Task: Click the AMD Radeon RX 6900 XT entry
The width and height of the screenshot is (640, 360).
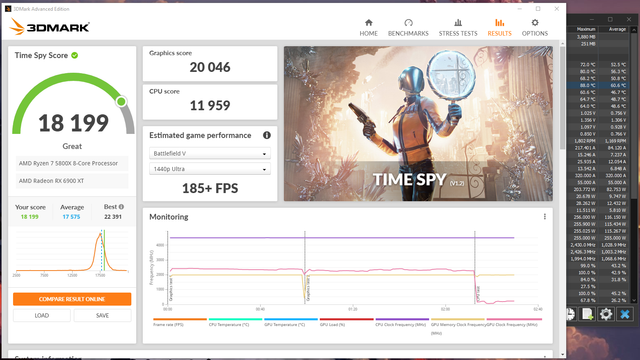Action: point(72,181)
